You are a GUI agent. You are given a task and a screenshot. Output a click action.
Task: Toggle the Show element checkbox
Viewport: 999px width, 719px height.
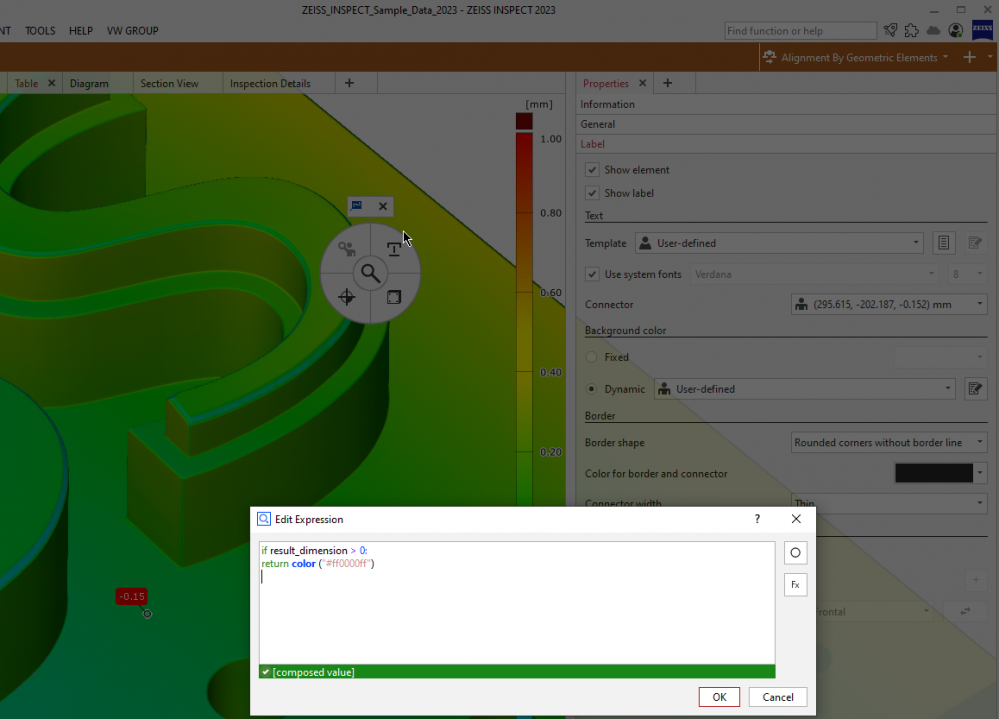593,170
